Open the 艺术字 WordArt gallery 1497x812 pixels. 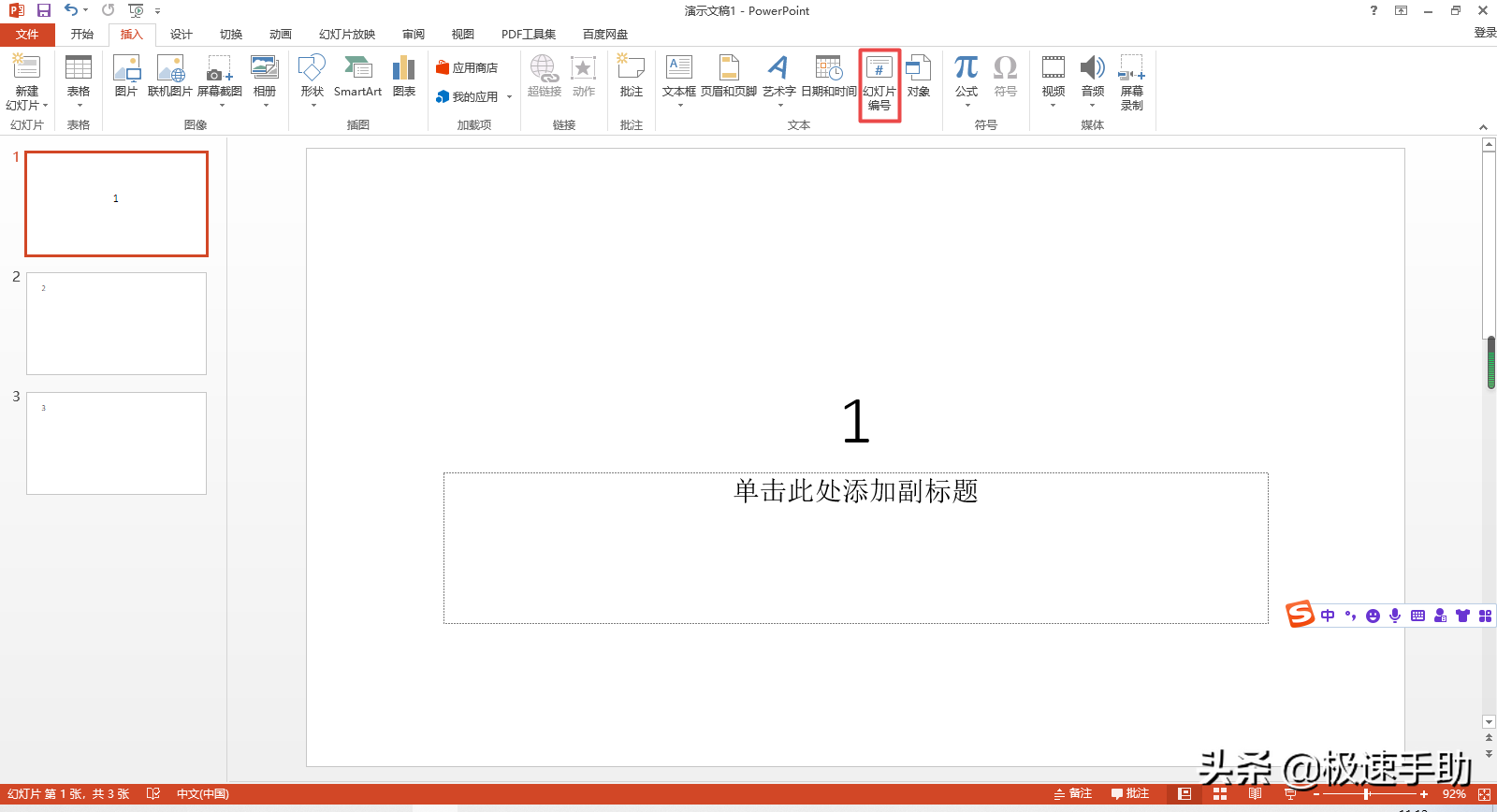pos(779,81)
